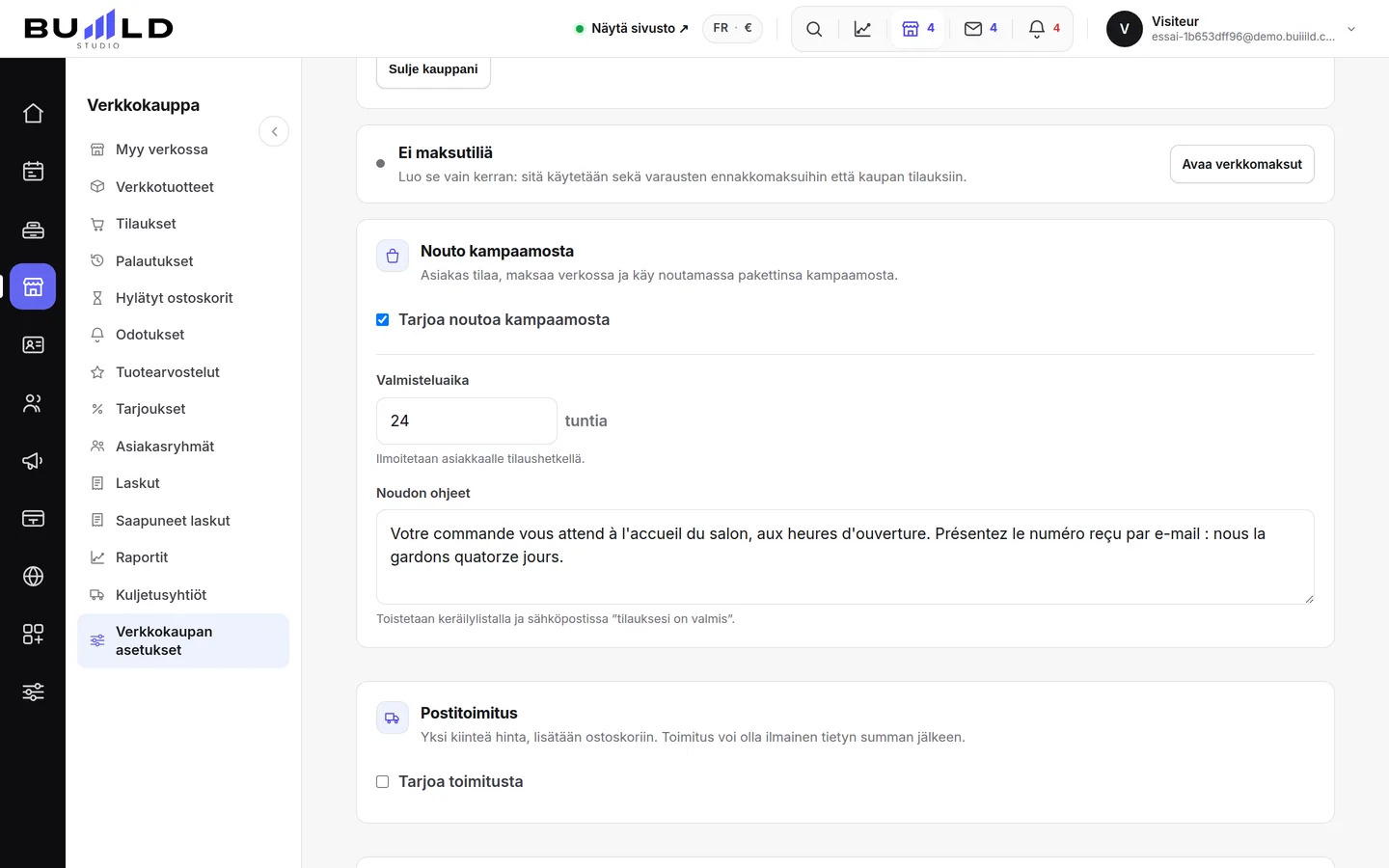Click the BUILD Studio logo
The image size is (1389, 868).
(98, 29)
